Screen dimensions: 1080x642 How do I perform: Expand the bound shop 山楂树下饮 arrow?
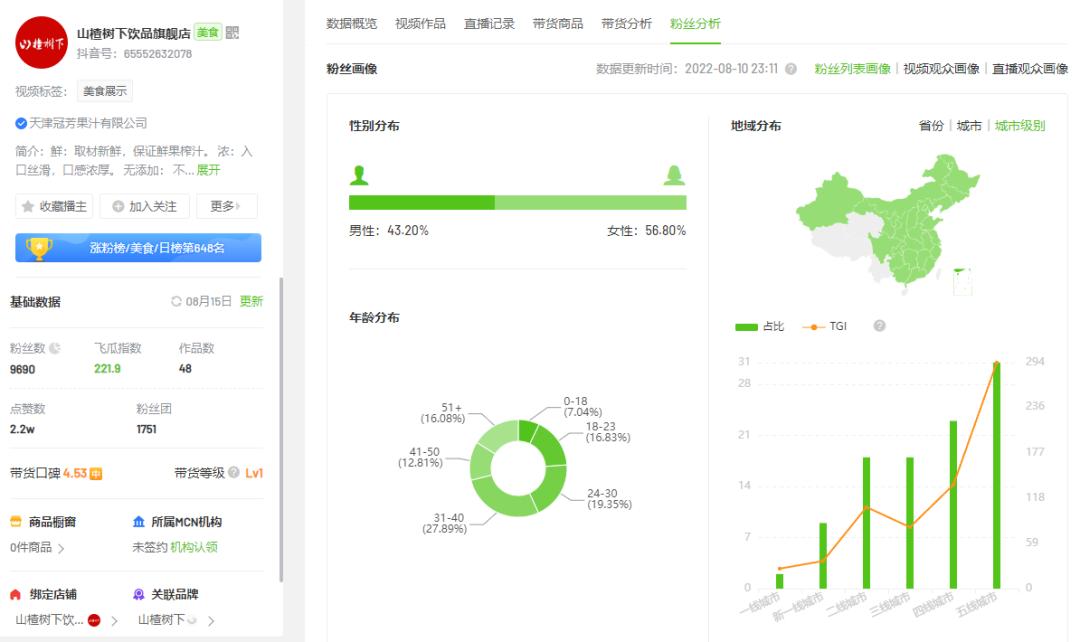[115, 618]
